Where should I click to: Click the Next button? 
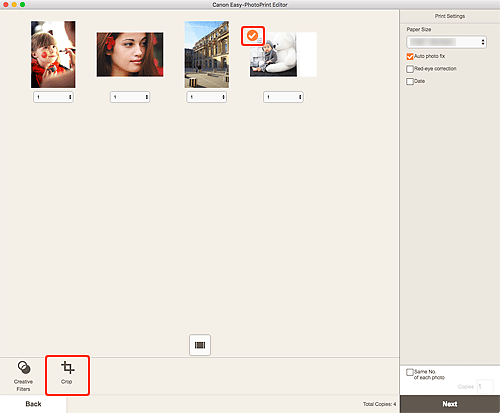[x=450, y=404]
